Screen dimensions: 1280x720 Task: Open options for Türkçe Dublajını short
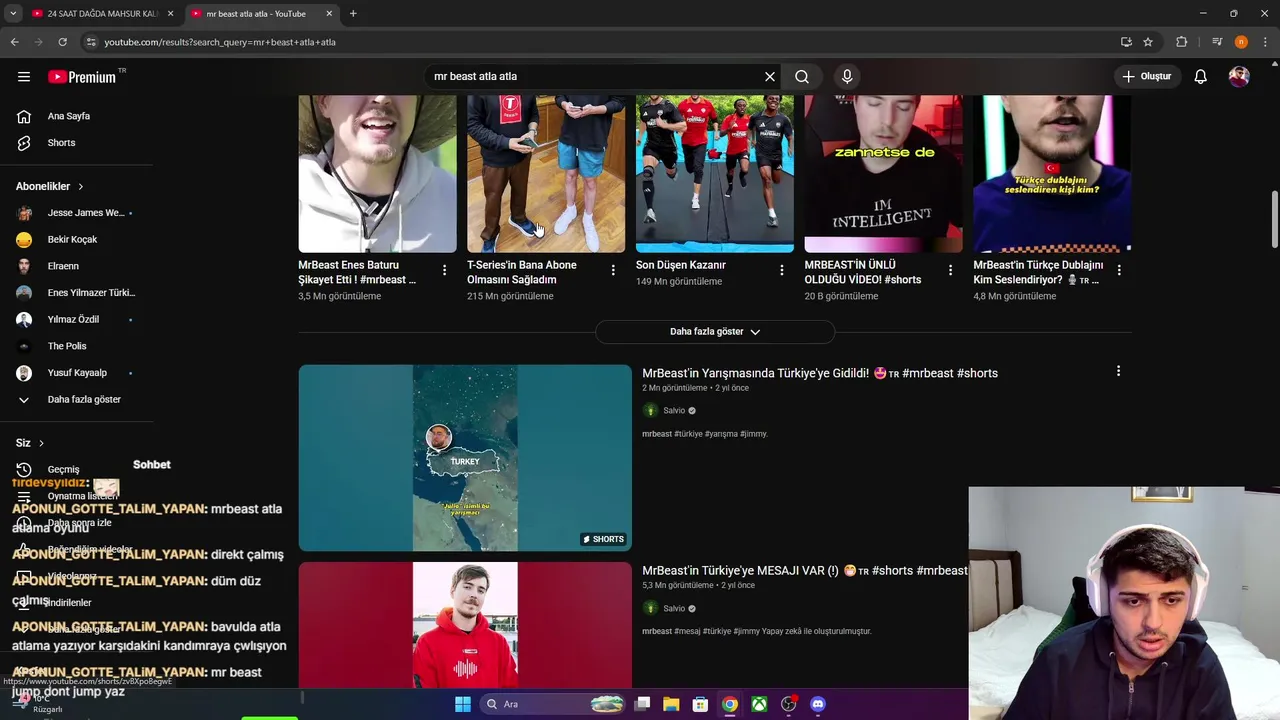(x=1119, y=271)
